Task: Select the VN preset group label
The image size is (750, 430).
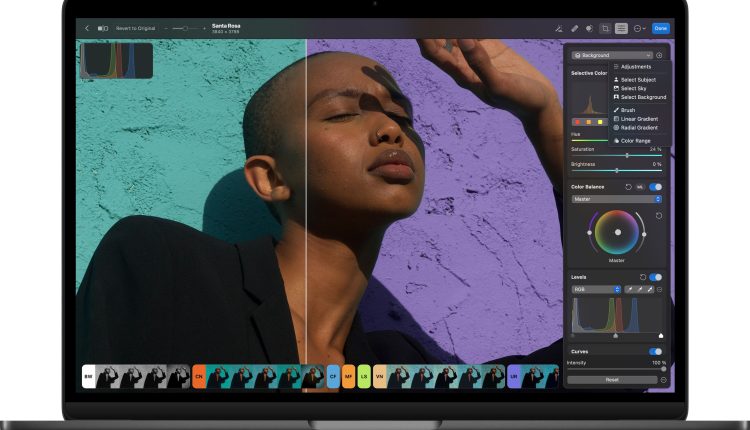Action: point(380,376)
